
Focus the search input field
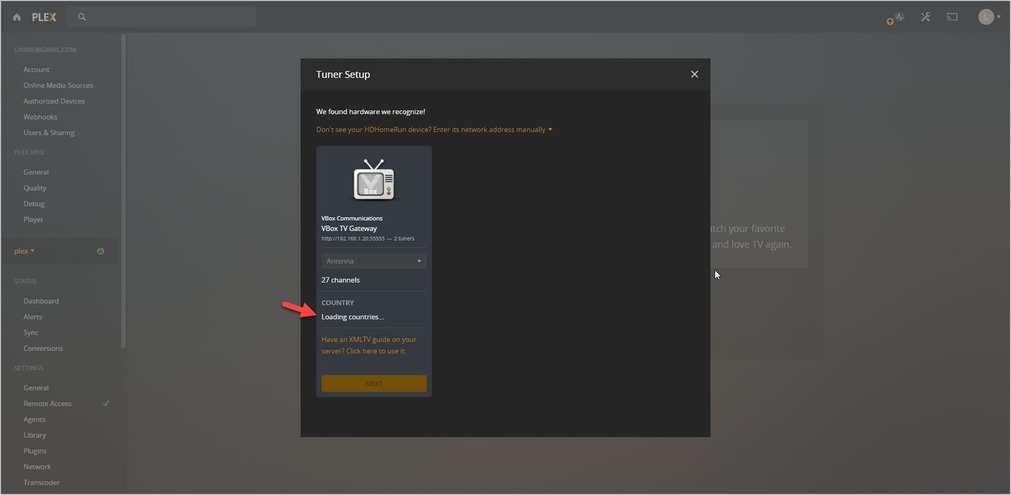(161, 17)
